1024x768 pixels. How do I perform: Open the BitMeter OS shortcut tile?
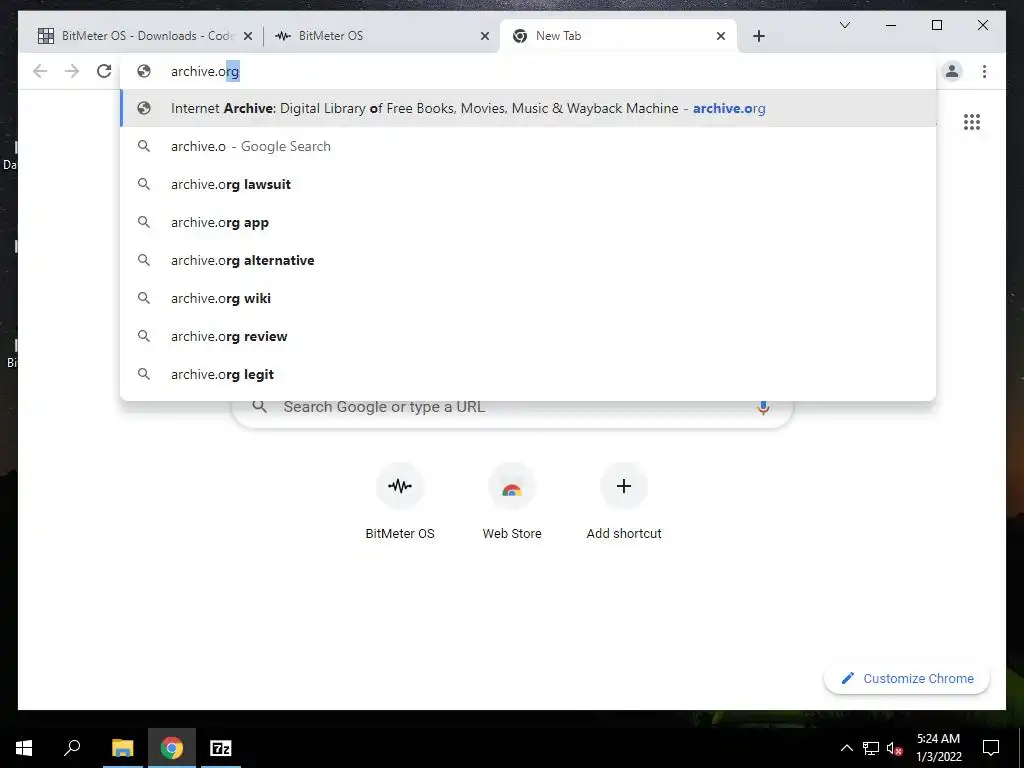(400, 502)
